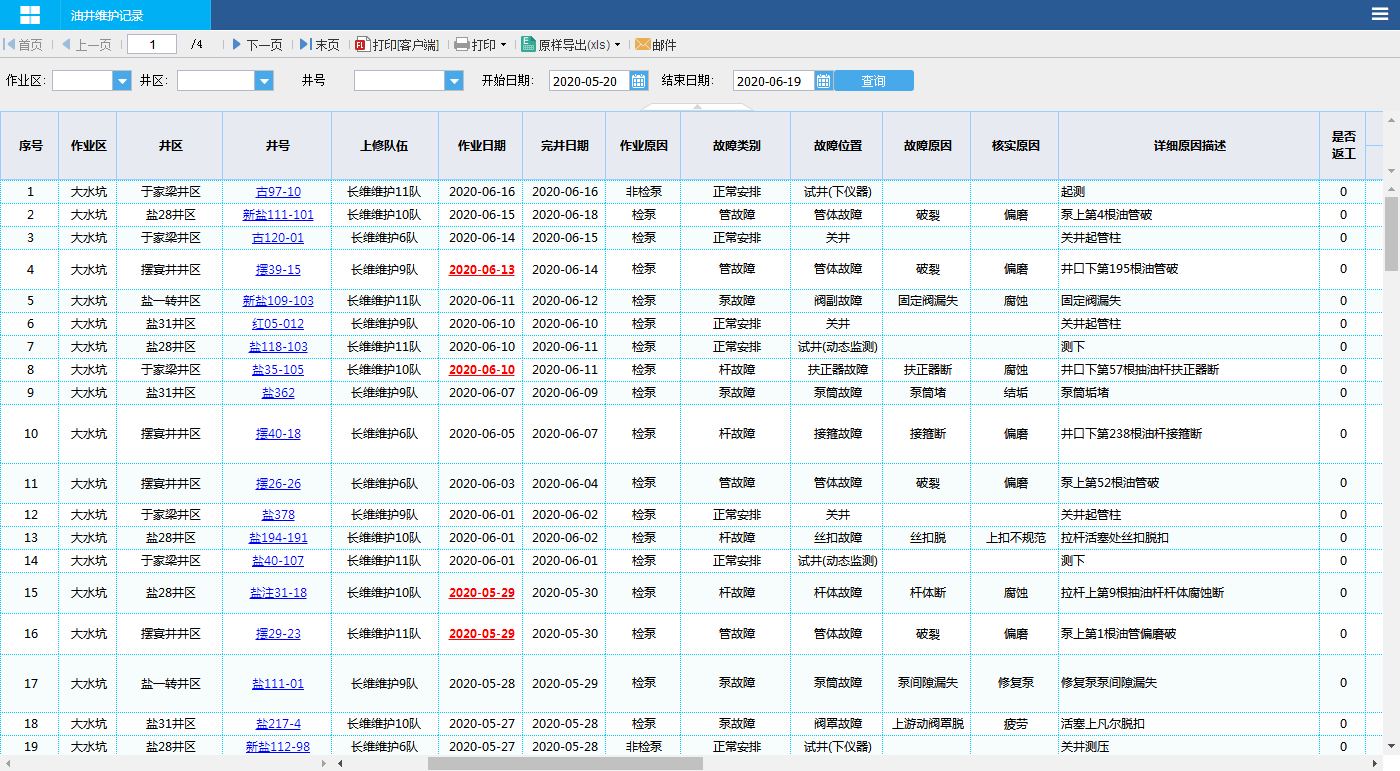Click the horizontal scrollbar thumb at bottom

(x=565, y=764)
